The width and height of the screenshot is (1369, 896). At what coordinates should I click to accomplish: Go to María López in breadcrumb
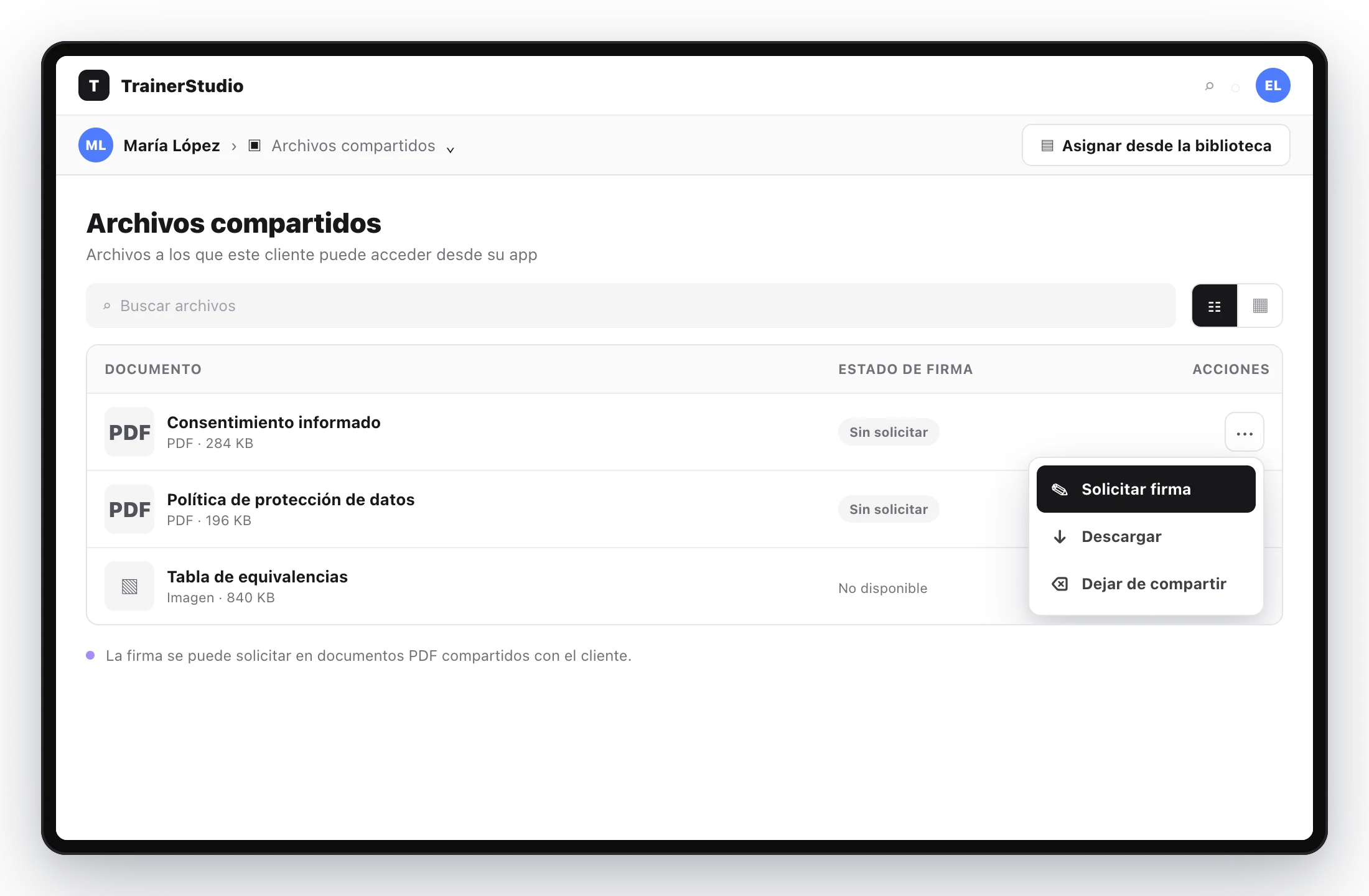(x=172, y=146)
